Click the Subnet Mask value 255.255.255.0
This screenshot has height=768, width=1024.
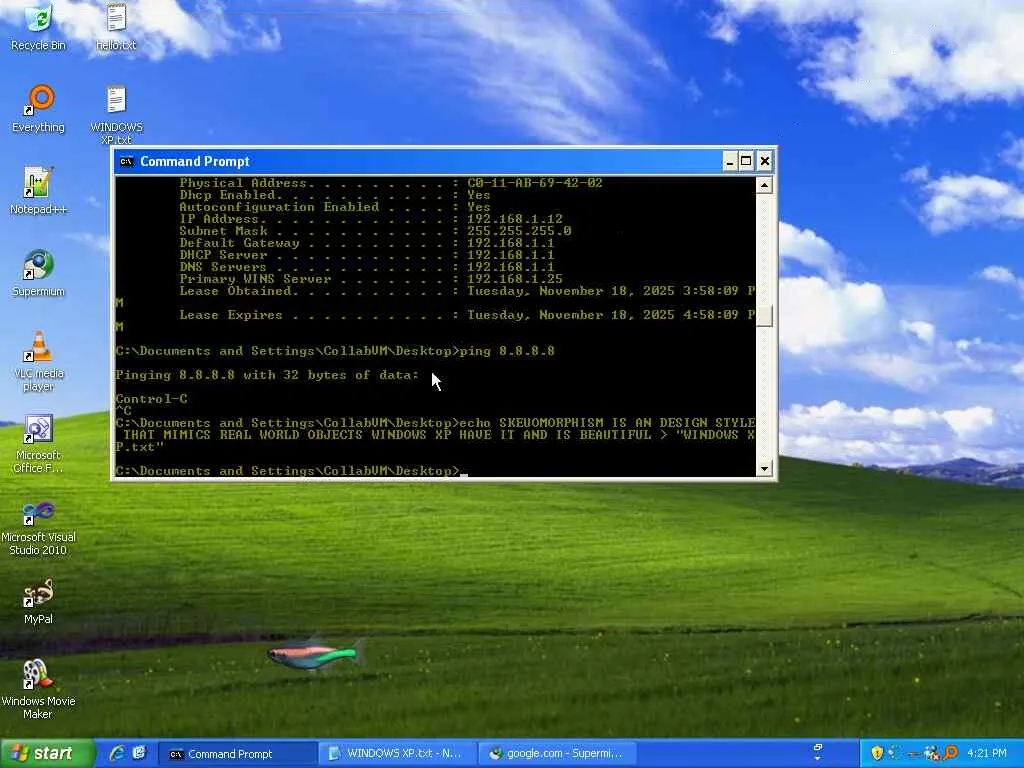pos(519,231)
